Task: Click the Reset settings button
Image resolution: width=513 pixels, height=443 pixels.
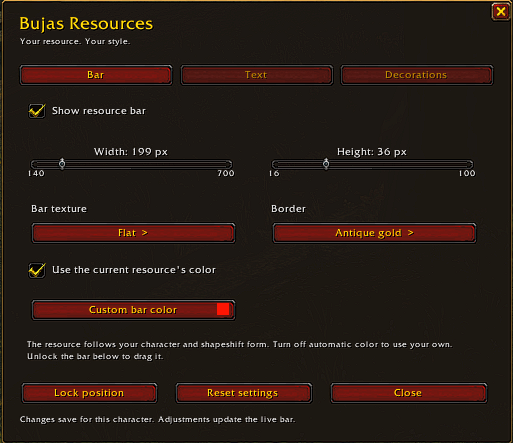Action: pyautogui.click(x=244, y=393)
